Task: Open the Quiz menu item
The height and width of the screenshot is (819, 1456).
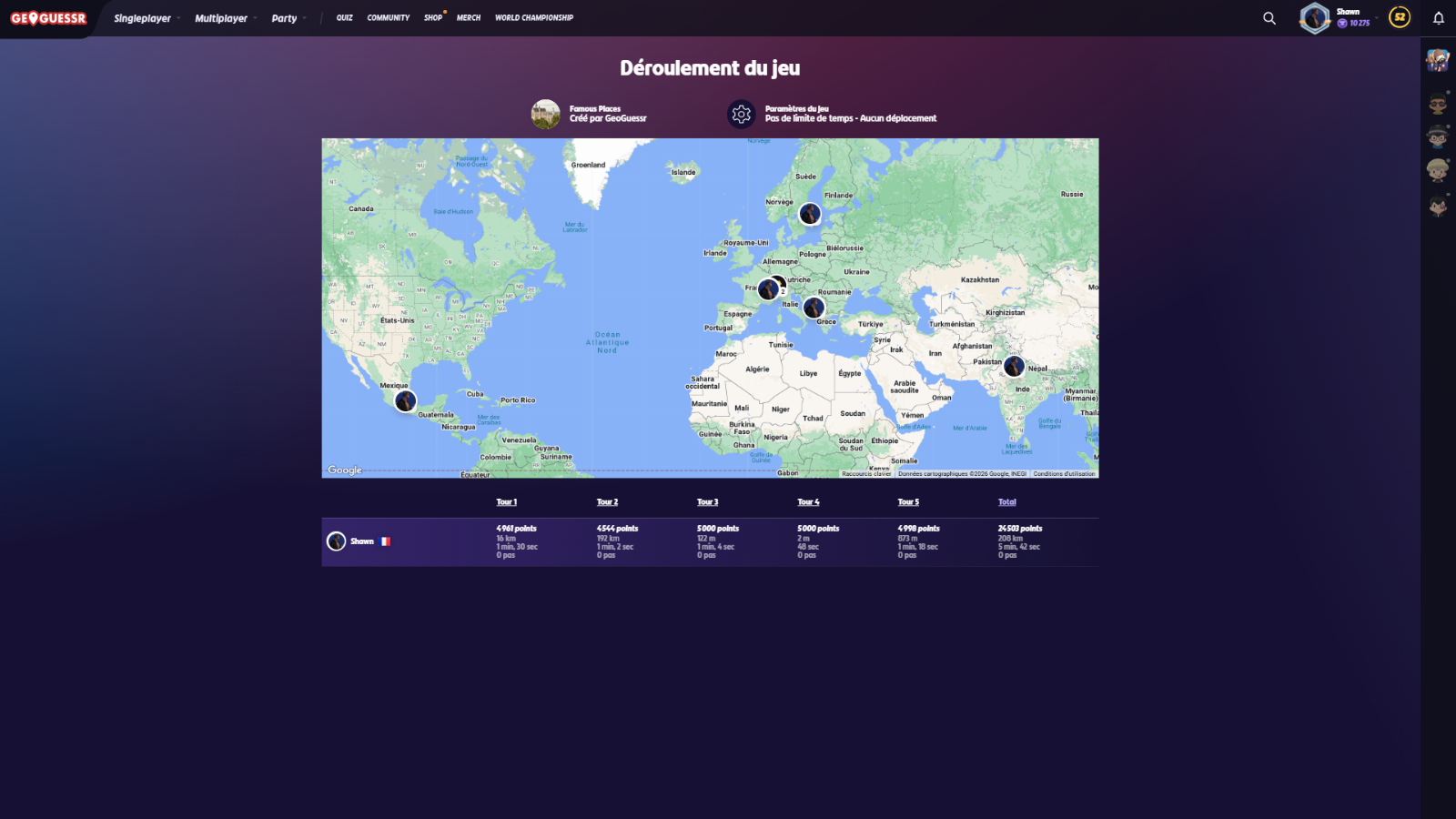Action: click(x=344, y=18)
